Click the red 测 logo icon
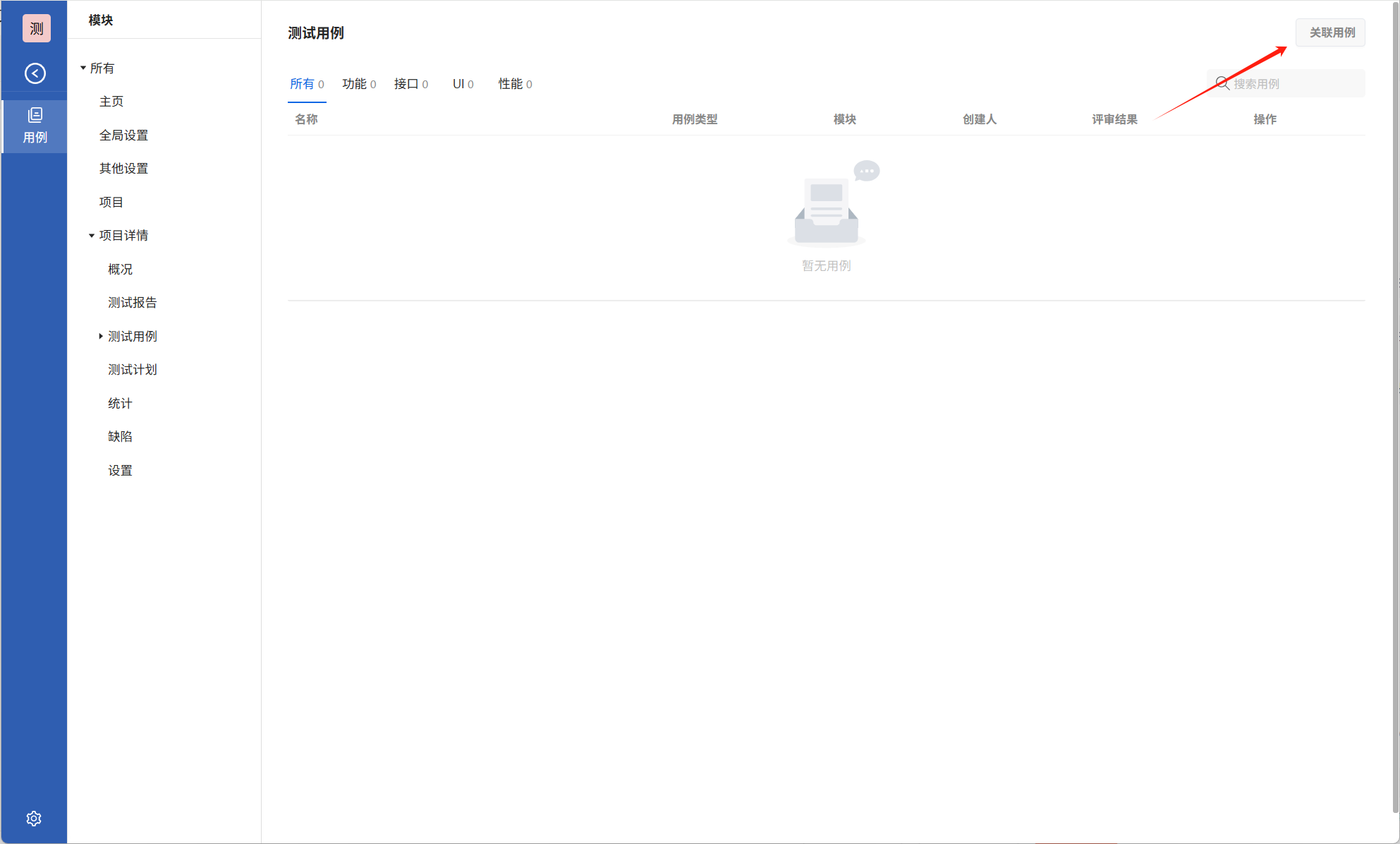Image resolution: width=1400 pixels, height=844 pixels. tap(36, 28)
